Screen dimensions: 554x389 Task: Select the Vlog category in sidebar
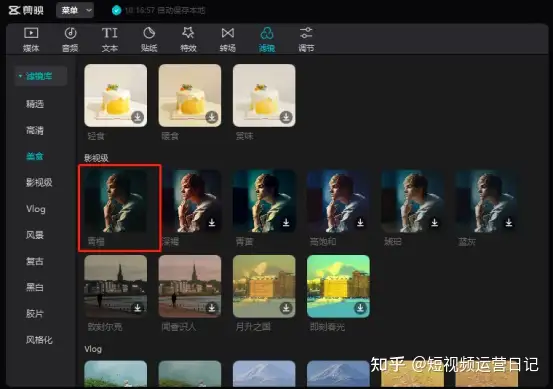click(36, 209)
